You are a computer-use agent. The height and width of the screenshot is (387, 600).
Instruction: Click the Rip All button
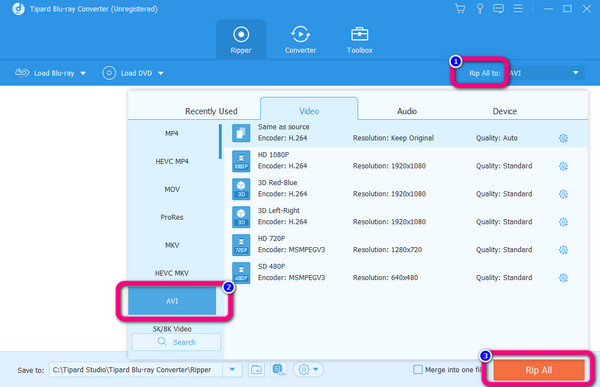[538, 370]
